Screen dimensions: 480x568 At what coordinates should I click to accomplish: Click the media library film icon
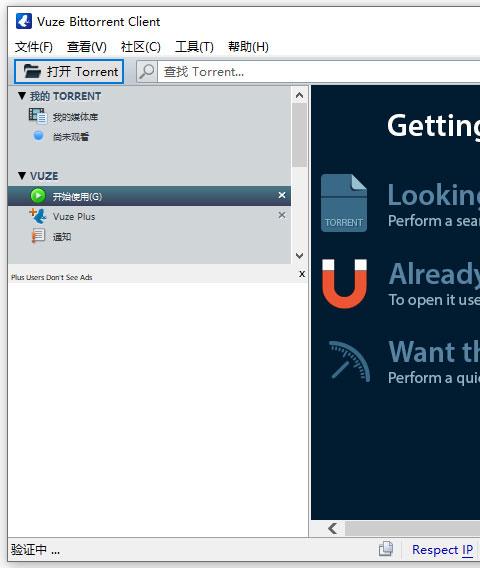click(x=38, y=116)
